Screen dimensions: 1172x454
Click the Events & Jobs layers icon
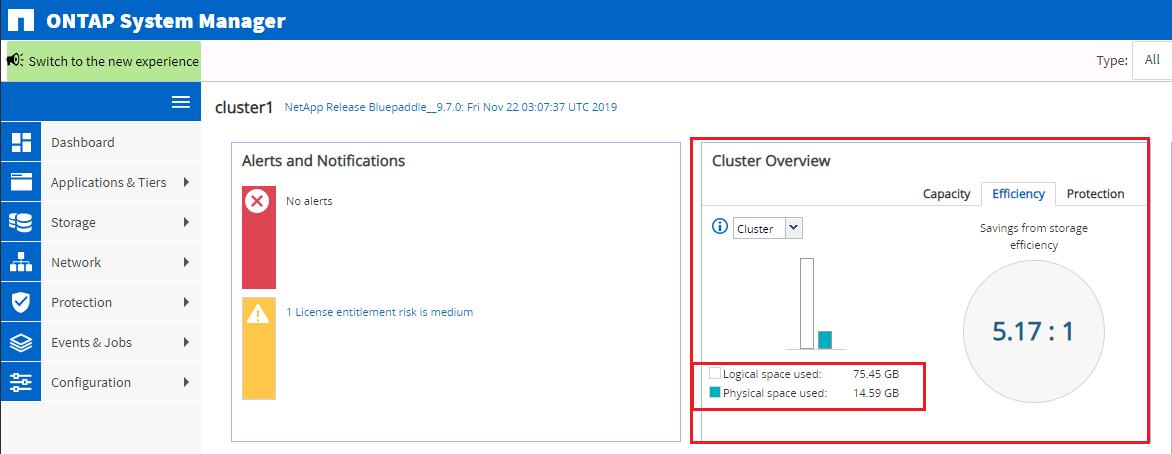click(21, 342)
